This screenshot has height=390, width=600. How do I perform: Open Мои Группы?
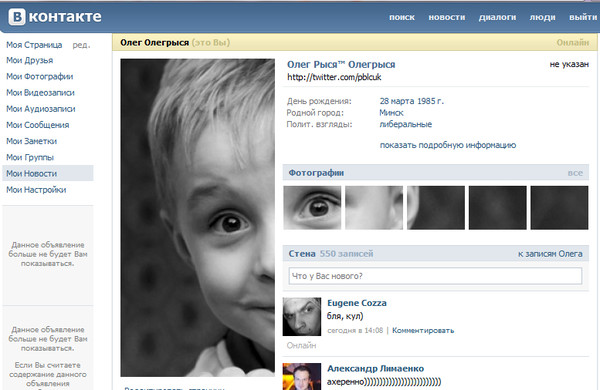click(x=30, y=157)
